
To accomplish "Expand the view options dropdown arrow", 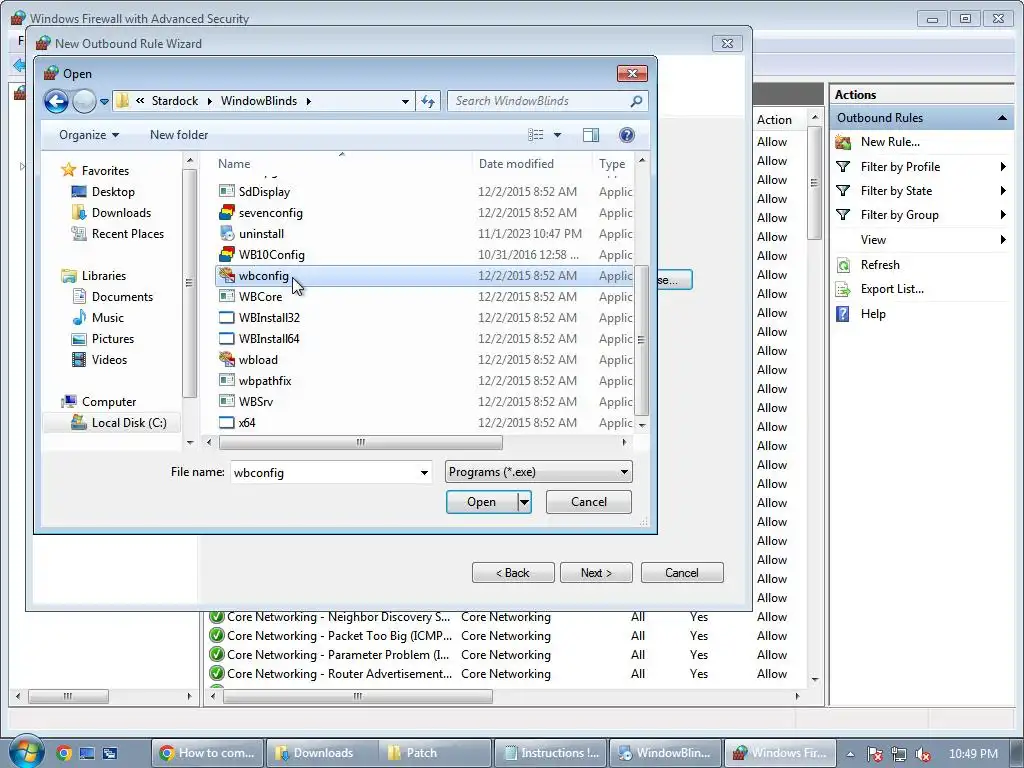I will coord(557,135).
